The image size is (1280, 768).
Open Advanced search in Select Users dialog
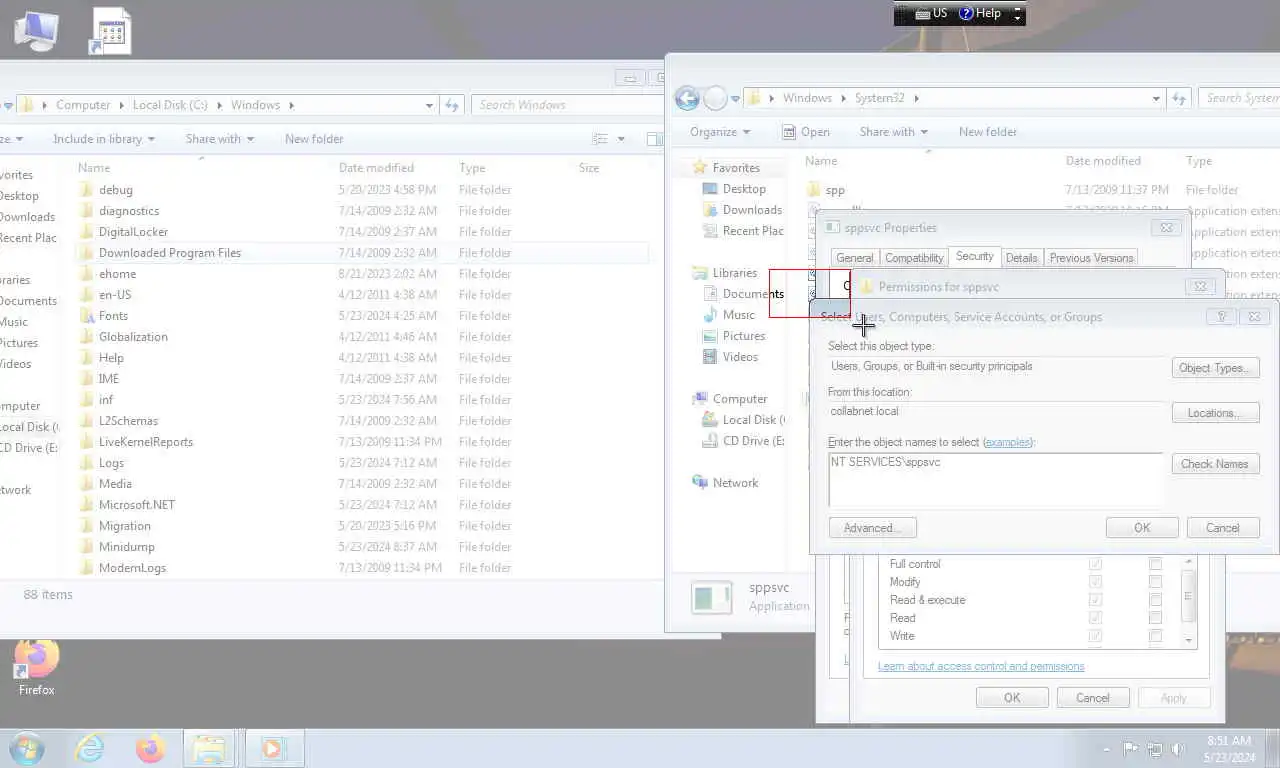872,528
